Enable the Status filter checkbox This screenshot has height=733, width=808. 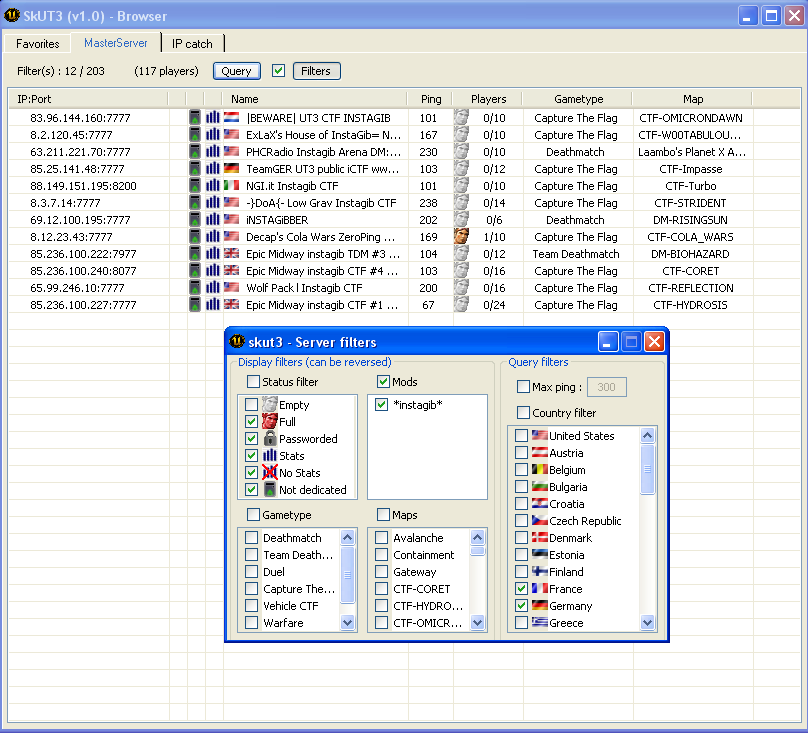point(253,381)
